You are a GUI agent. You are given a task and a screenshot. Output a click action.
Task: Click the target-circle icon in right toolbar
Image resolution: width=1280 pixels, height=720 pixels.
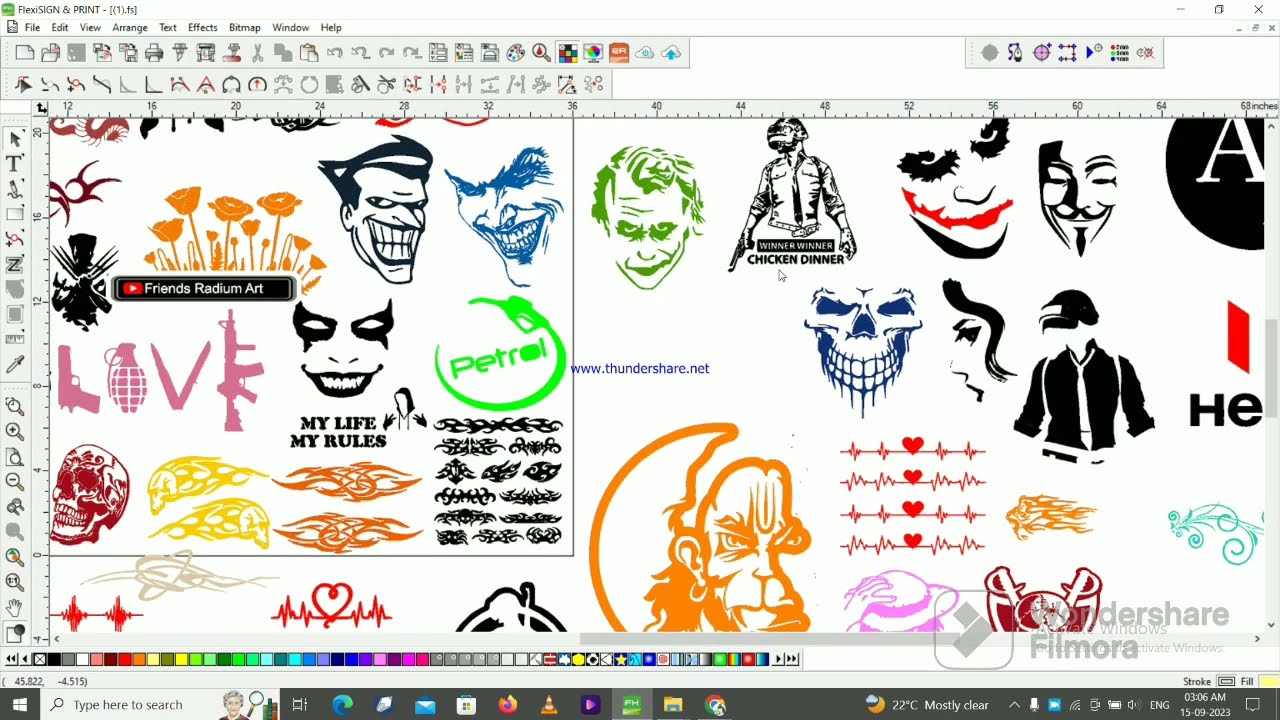coord(1042,53)
